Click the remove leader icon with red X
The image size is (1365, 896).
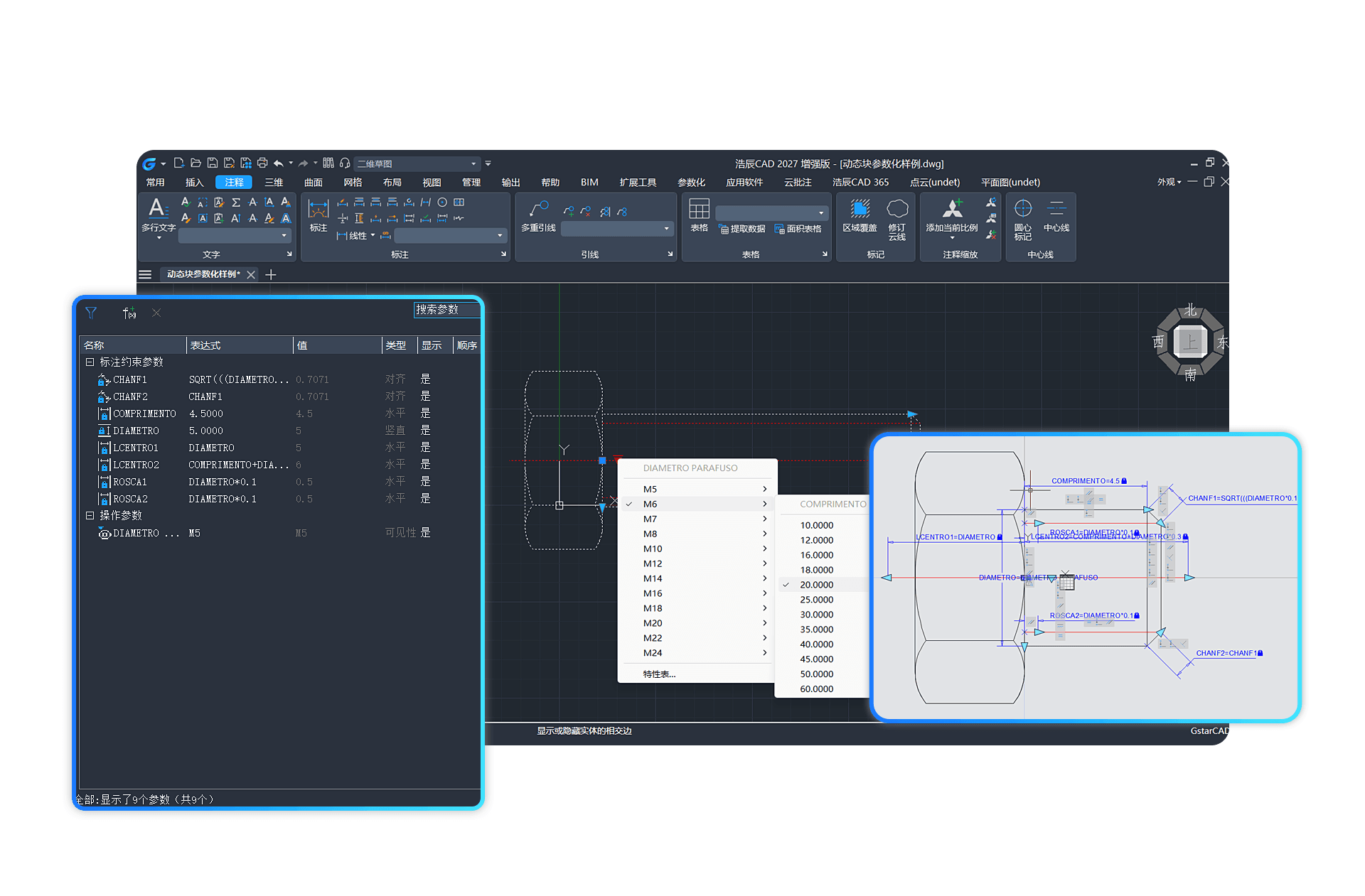585,211
